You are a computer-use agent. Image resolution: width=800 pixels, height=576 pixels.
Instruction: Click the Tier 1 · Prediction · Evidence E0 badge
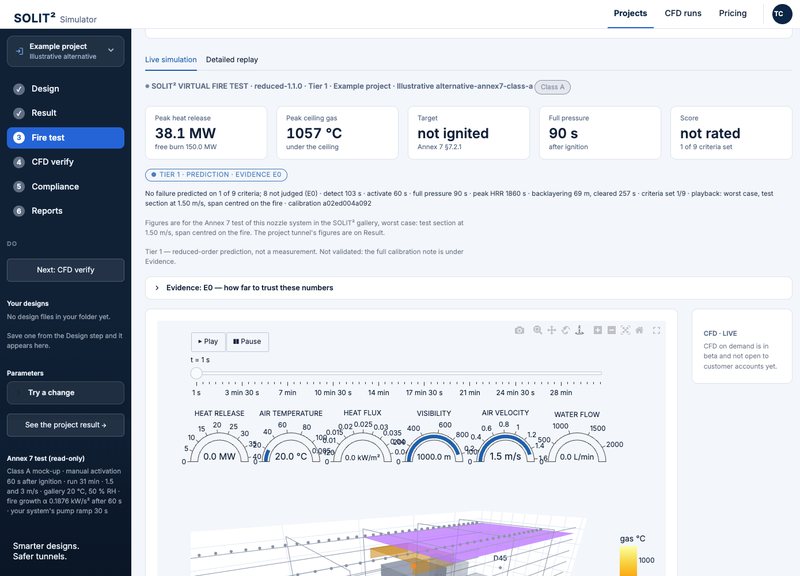coord(216,175)
